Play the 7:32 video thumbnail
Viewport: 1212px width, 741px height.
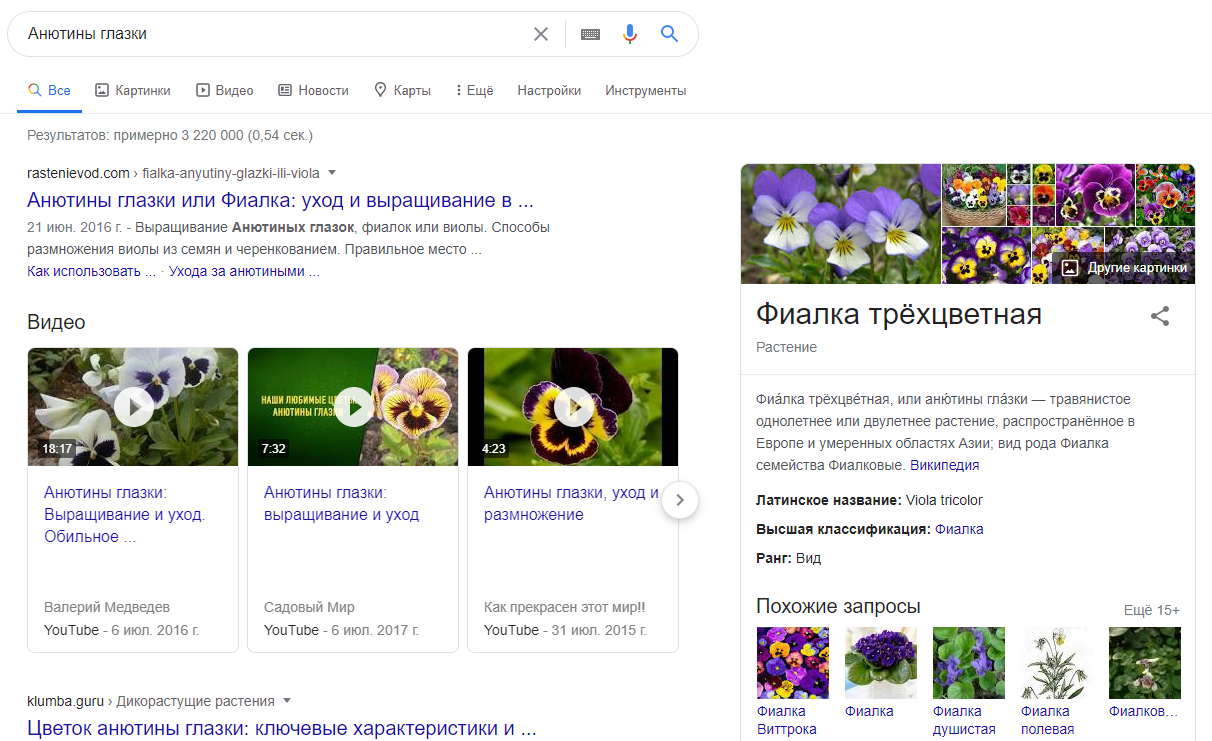pos(353,406)
